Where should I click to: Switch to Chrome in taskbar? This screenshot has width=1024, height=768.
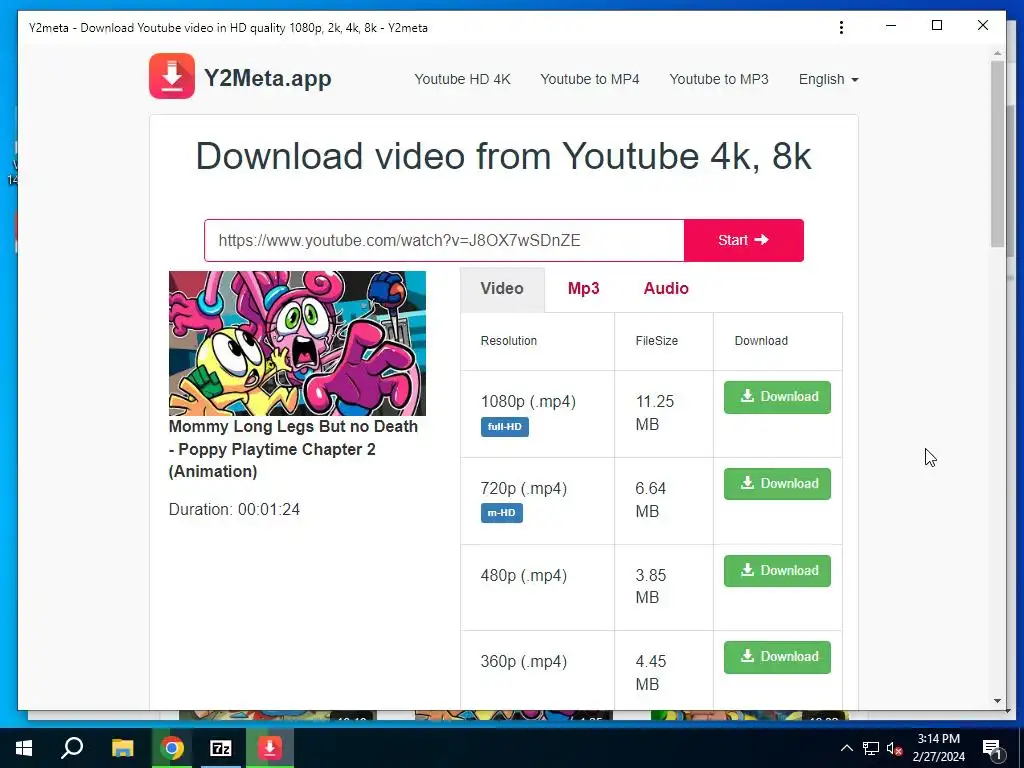coord(172,748)
